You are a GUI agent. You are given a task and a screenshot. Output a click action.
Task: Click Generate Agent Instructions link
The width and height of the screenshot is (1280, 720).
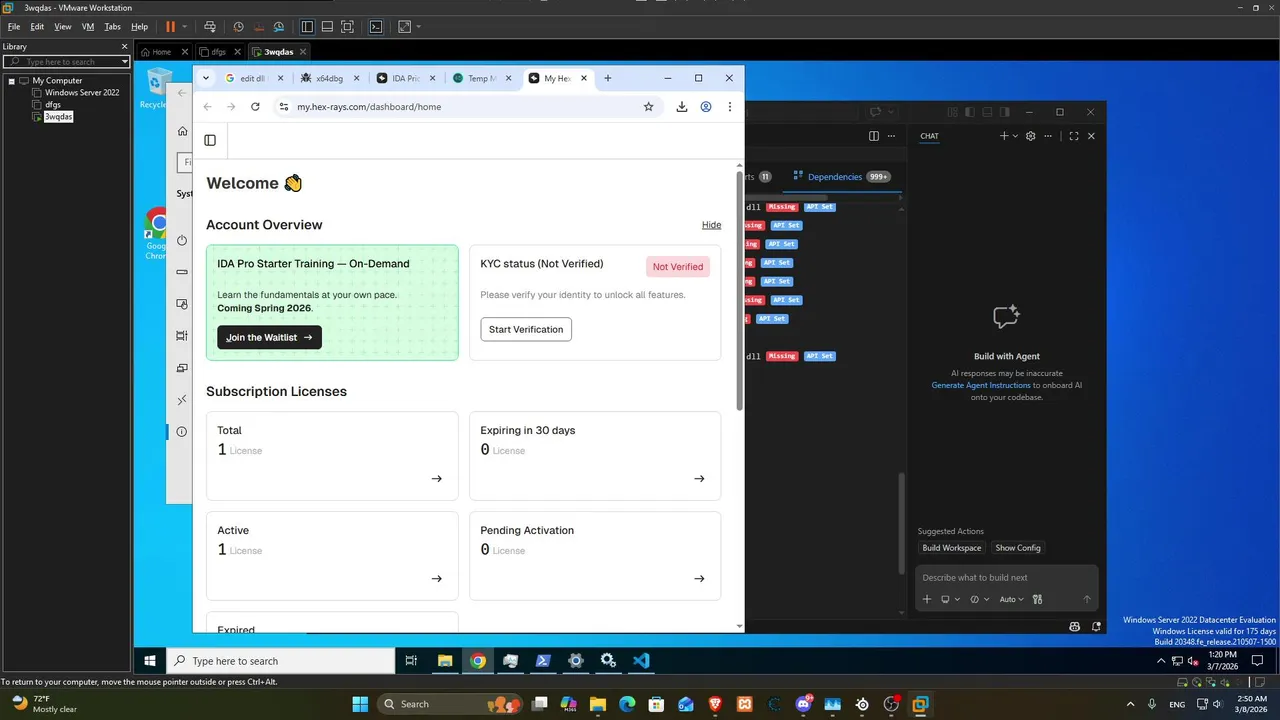tap(981, 385)
